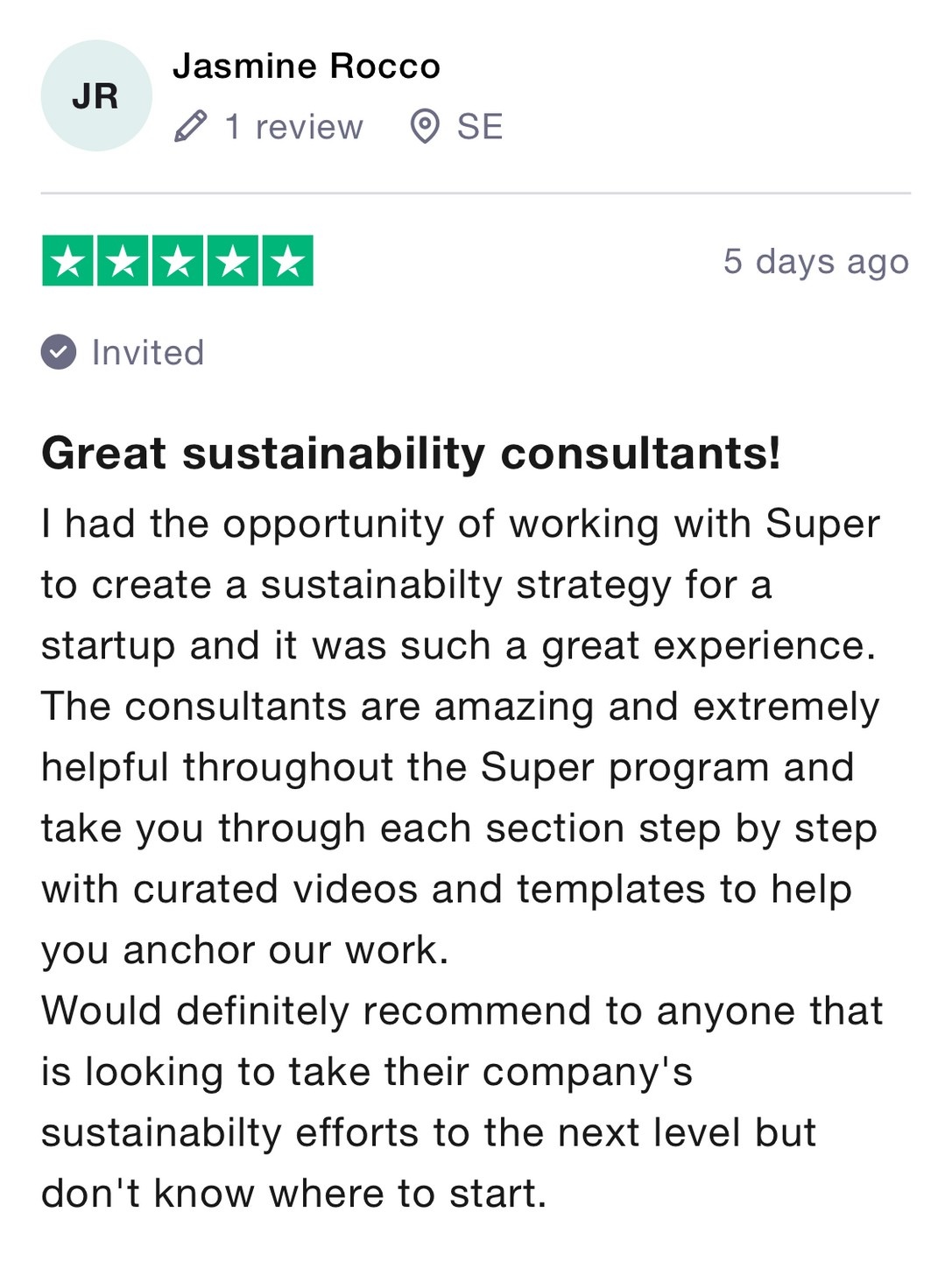The height and width of the screenshot is (1261, 952).
Task: Open Jasmine Rocco's reviewer profile
Action: pyautogui.click(x=306, y=67)
